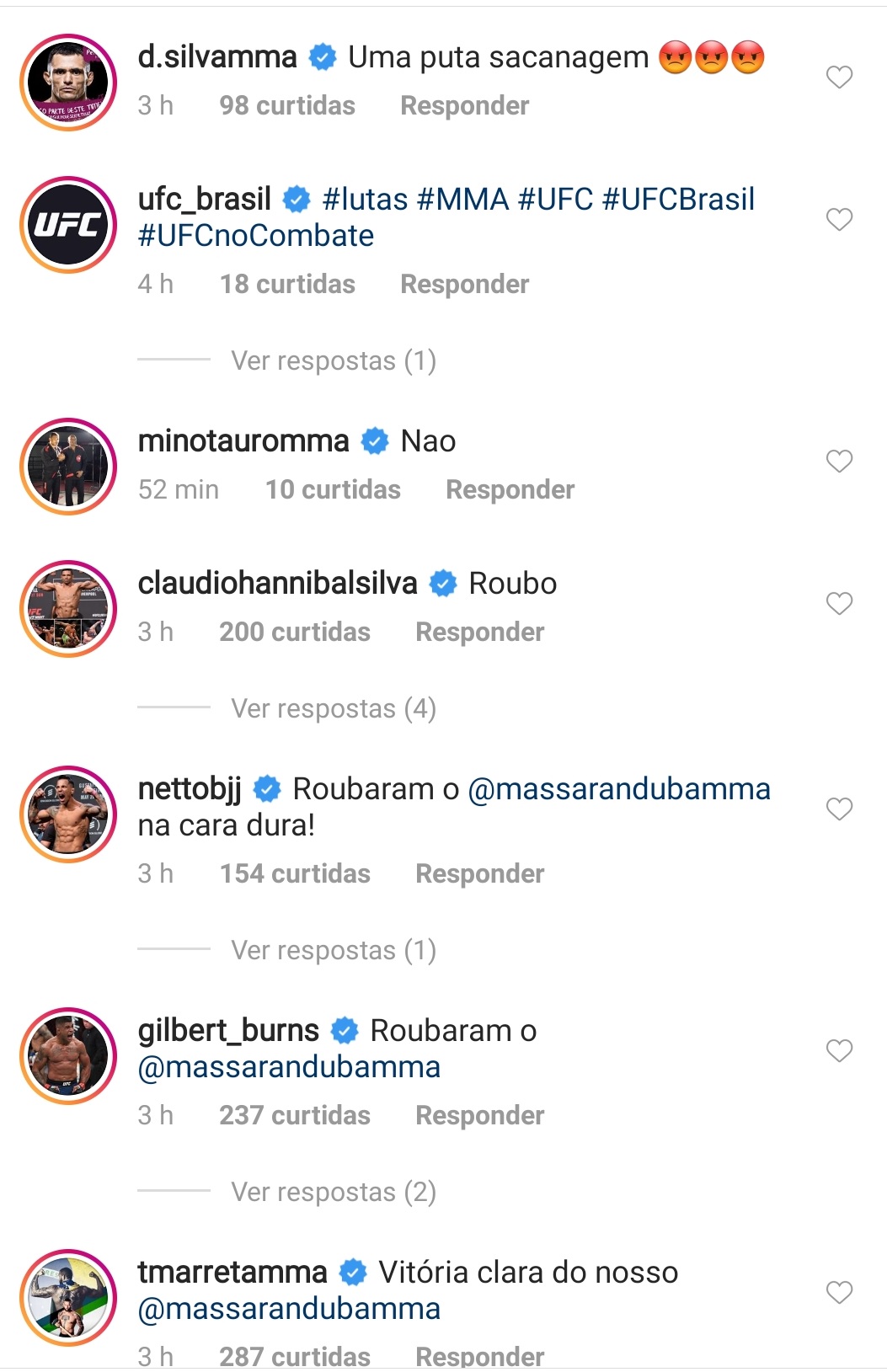This screenshot has width=887, height=1372.
Task: Open the tmarretamma username profile
Action: click(x=232, y=1273)
